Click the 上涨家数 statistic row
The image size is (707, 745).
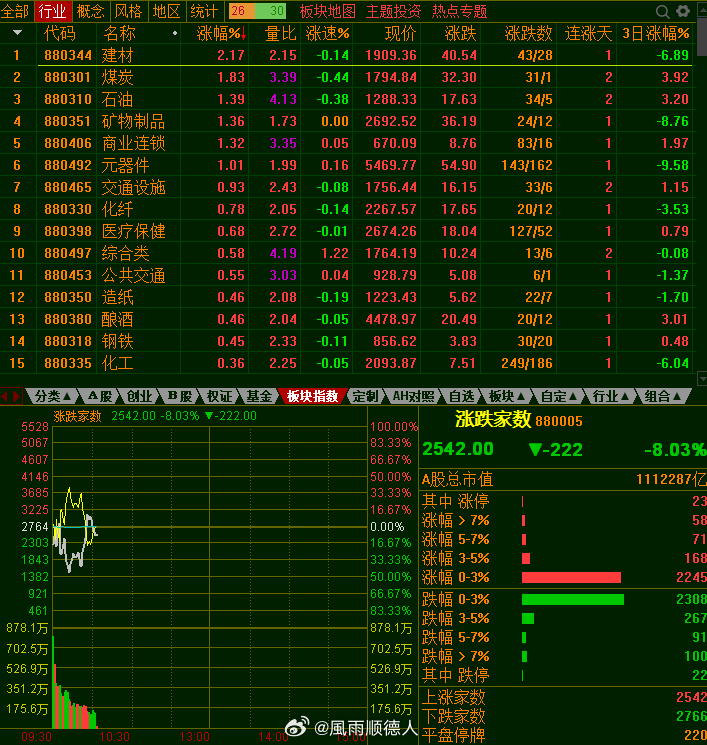tap(564, 697)
